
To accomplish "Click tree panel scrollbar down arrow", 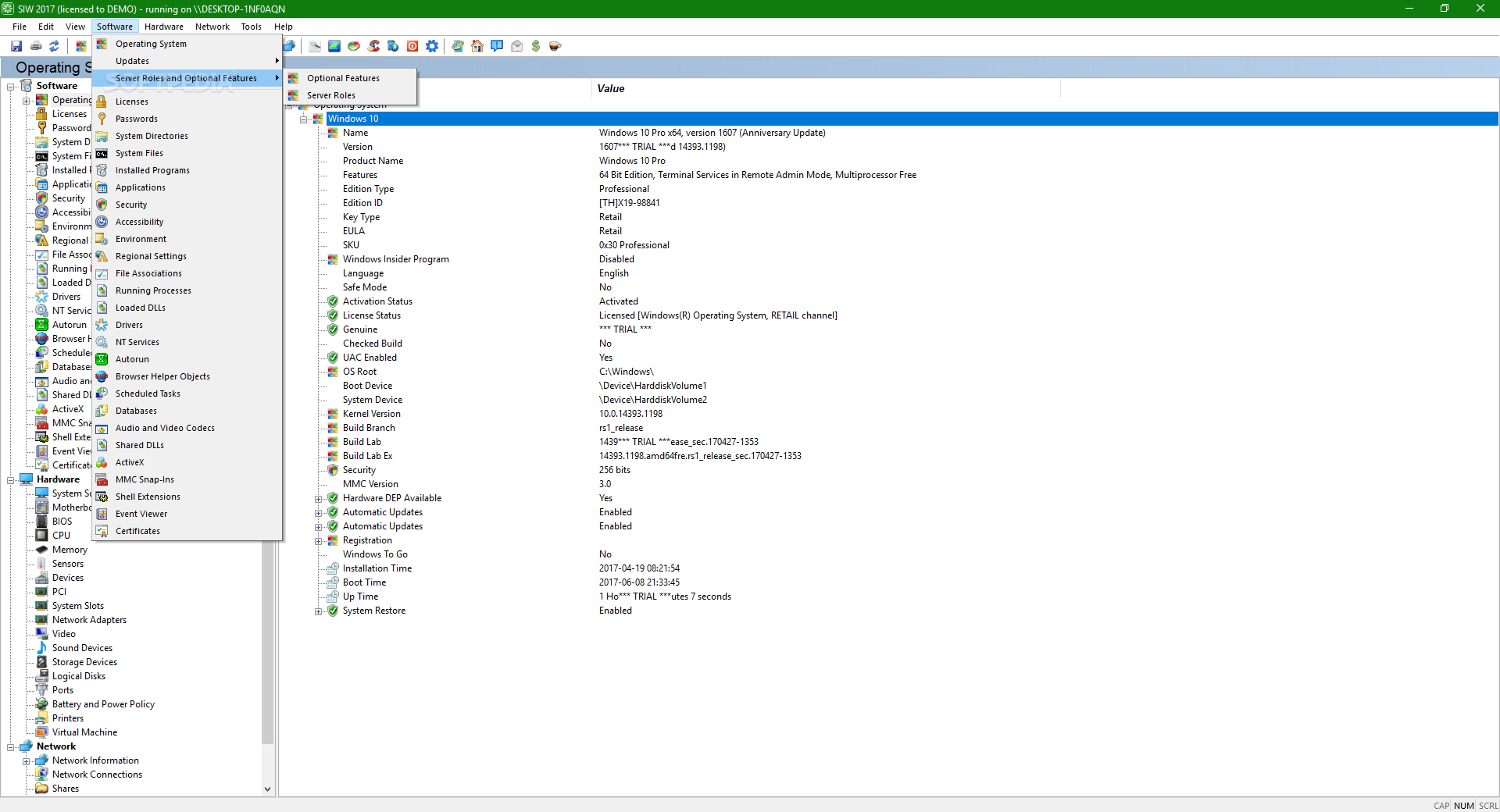I will [268, 789].
